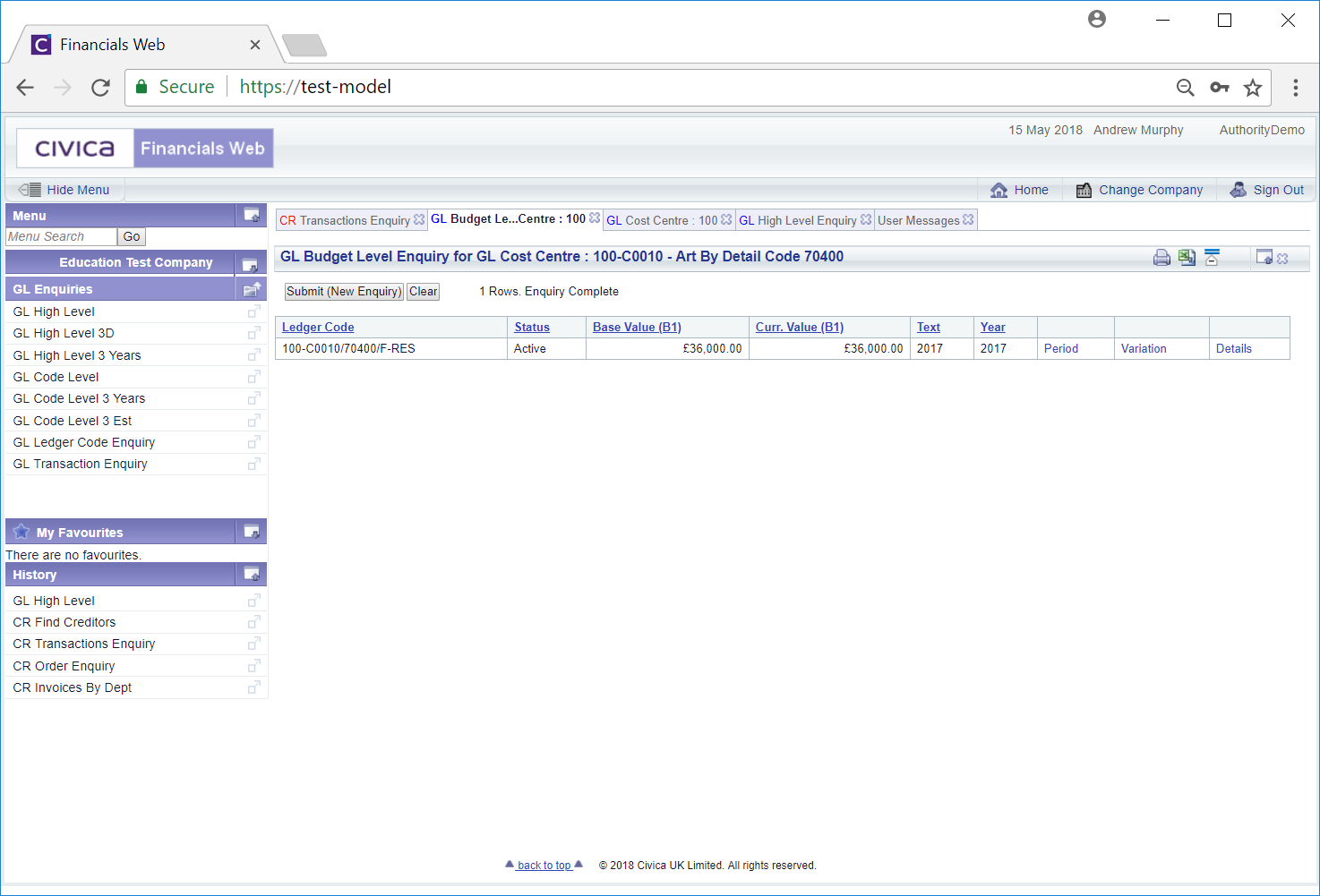Bookmark this page with star icon
The width and height of the screenshot is (1320, 896).
click(x=1253, y=88)
